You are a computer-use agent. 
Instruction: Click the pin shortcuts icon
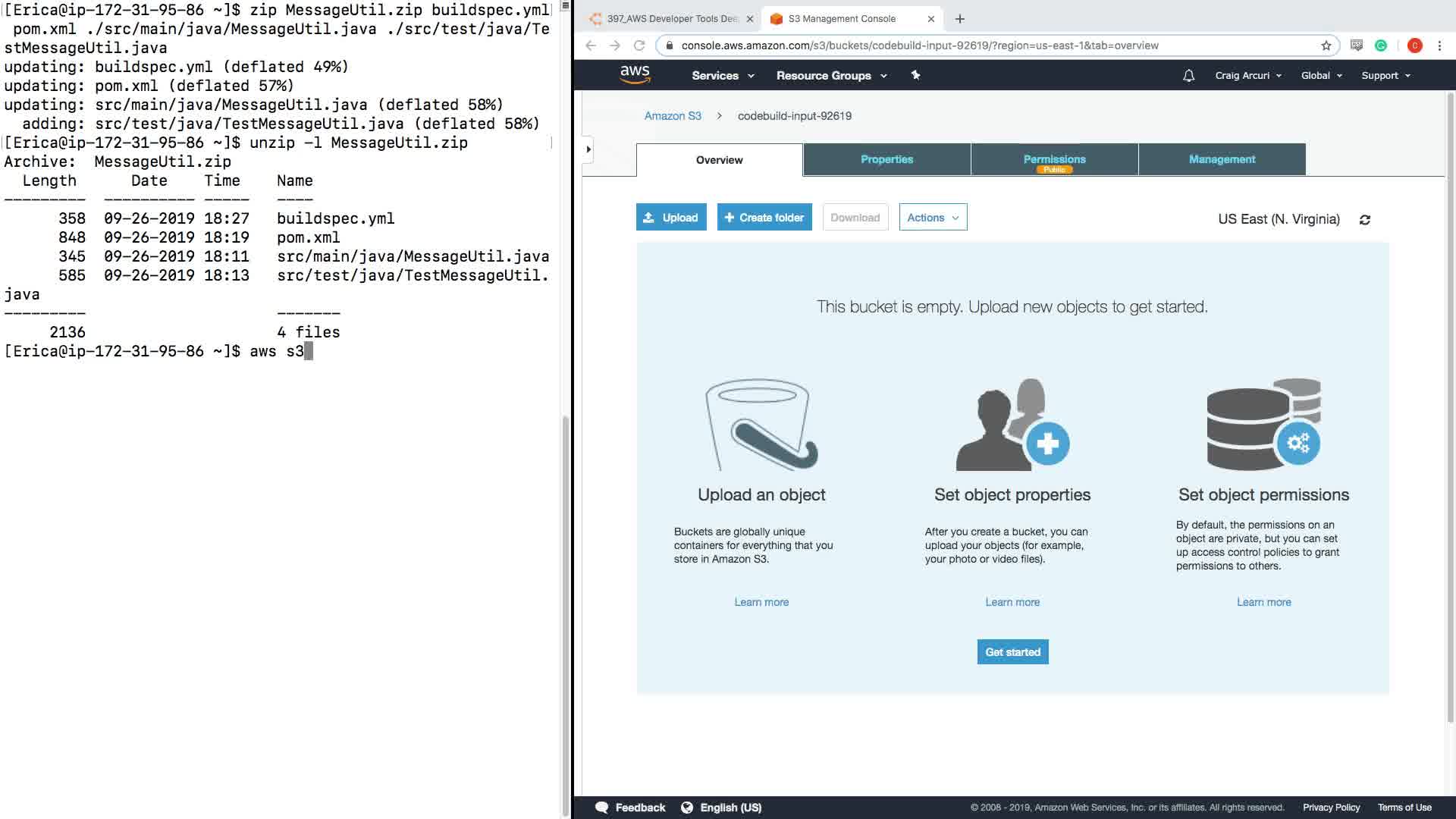915,75
